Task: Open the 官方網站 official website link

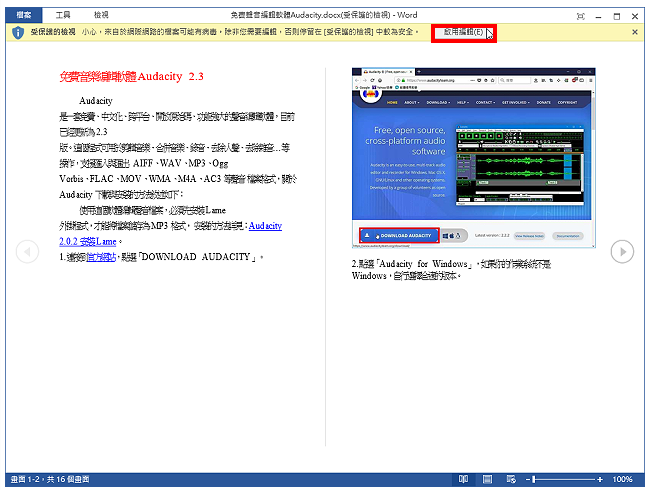Action: click(101, 257)
